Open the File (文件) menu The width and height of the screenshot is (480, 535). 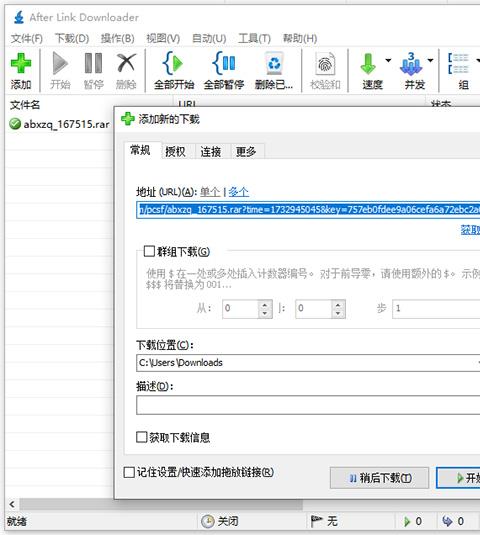tap(27, 38)
